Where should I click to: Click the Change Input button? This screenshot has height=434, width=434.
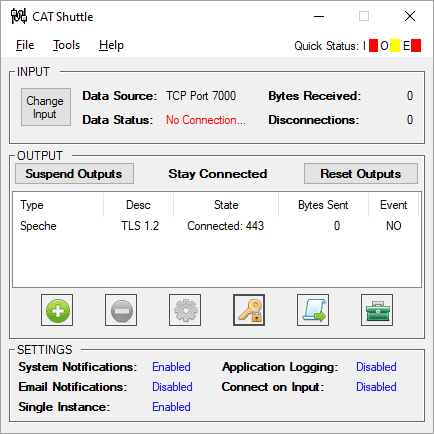pos(46,107)
